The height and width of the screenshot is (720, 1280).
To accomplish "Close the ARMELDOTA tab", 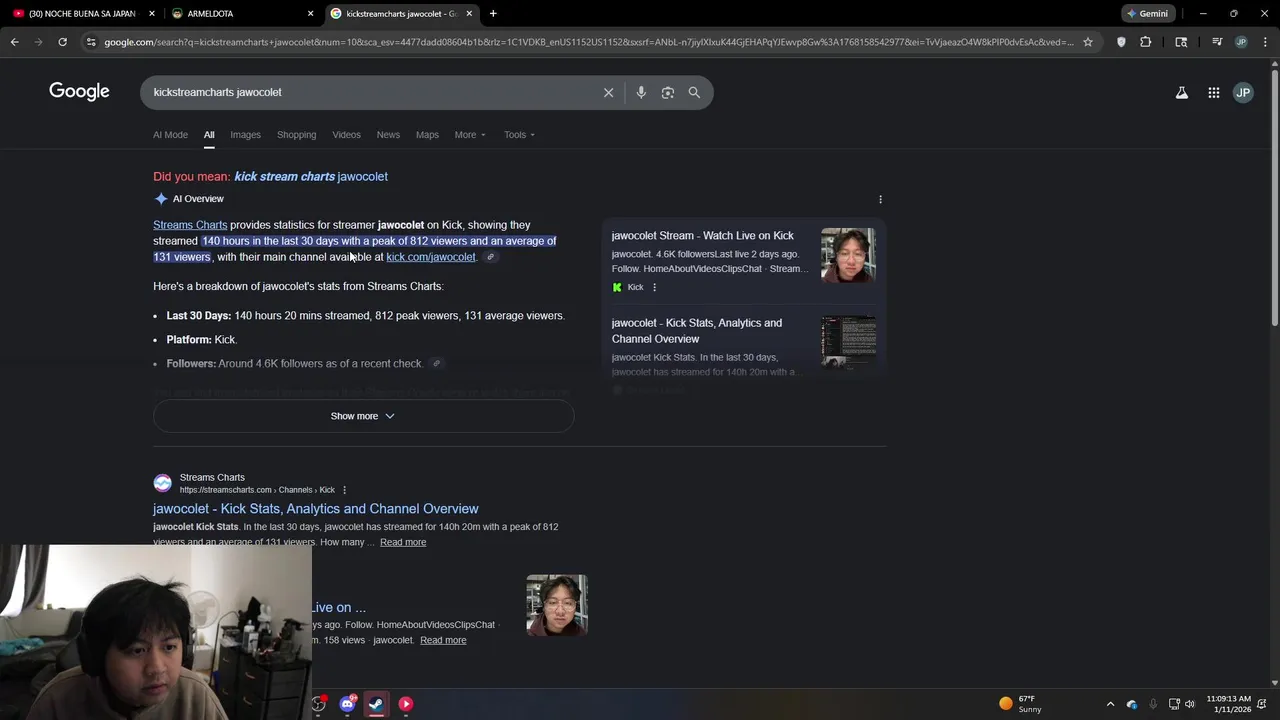I will click(310, 14).
